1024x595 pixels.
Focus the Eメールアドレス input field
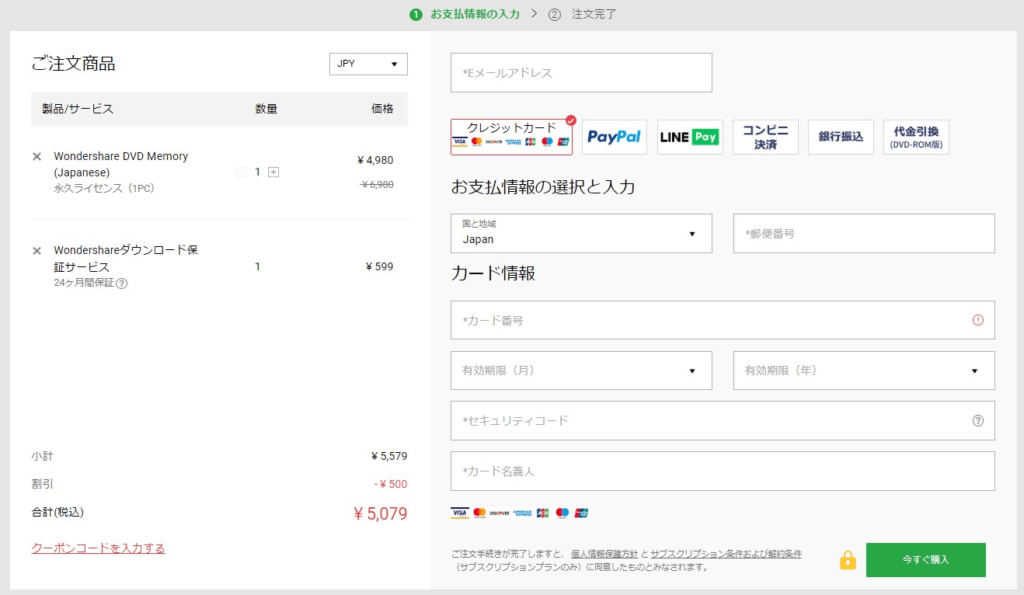581,72
